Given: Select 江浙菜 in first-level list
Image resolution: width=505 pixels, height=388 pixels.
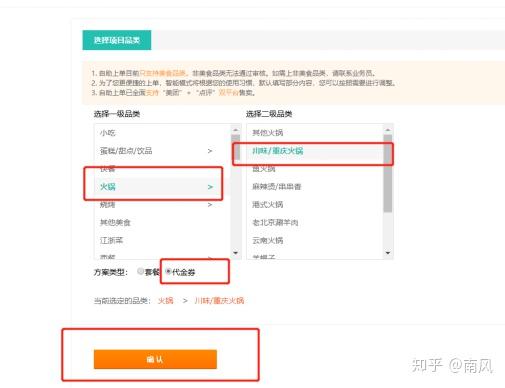Looking at the screenshot, I should 163,240.
